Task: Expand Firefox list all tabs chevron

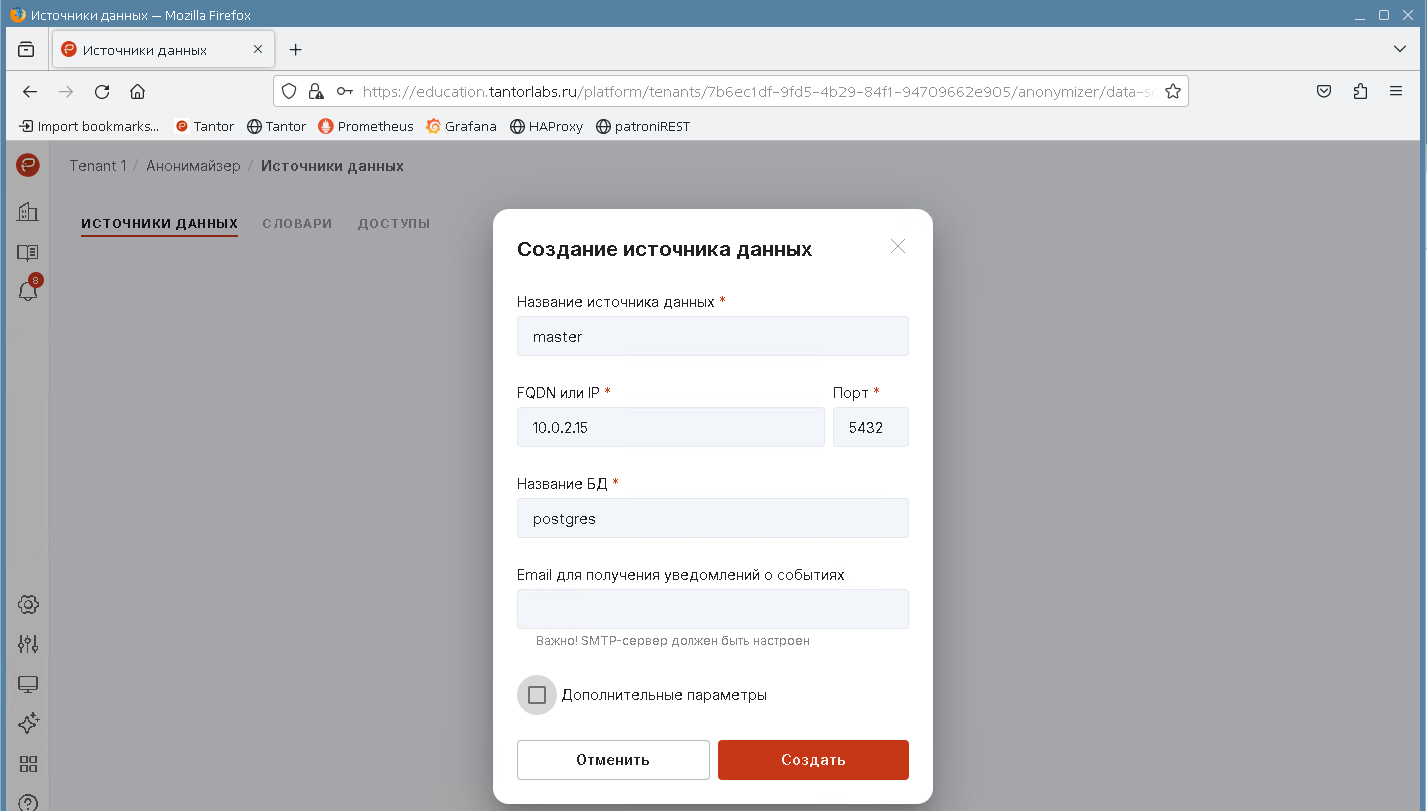Action: (1400, 49)
